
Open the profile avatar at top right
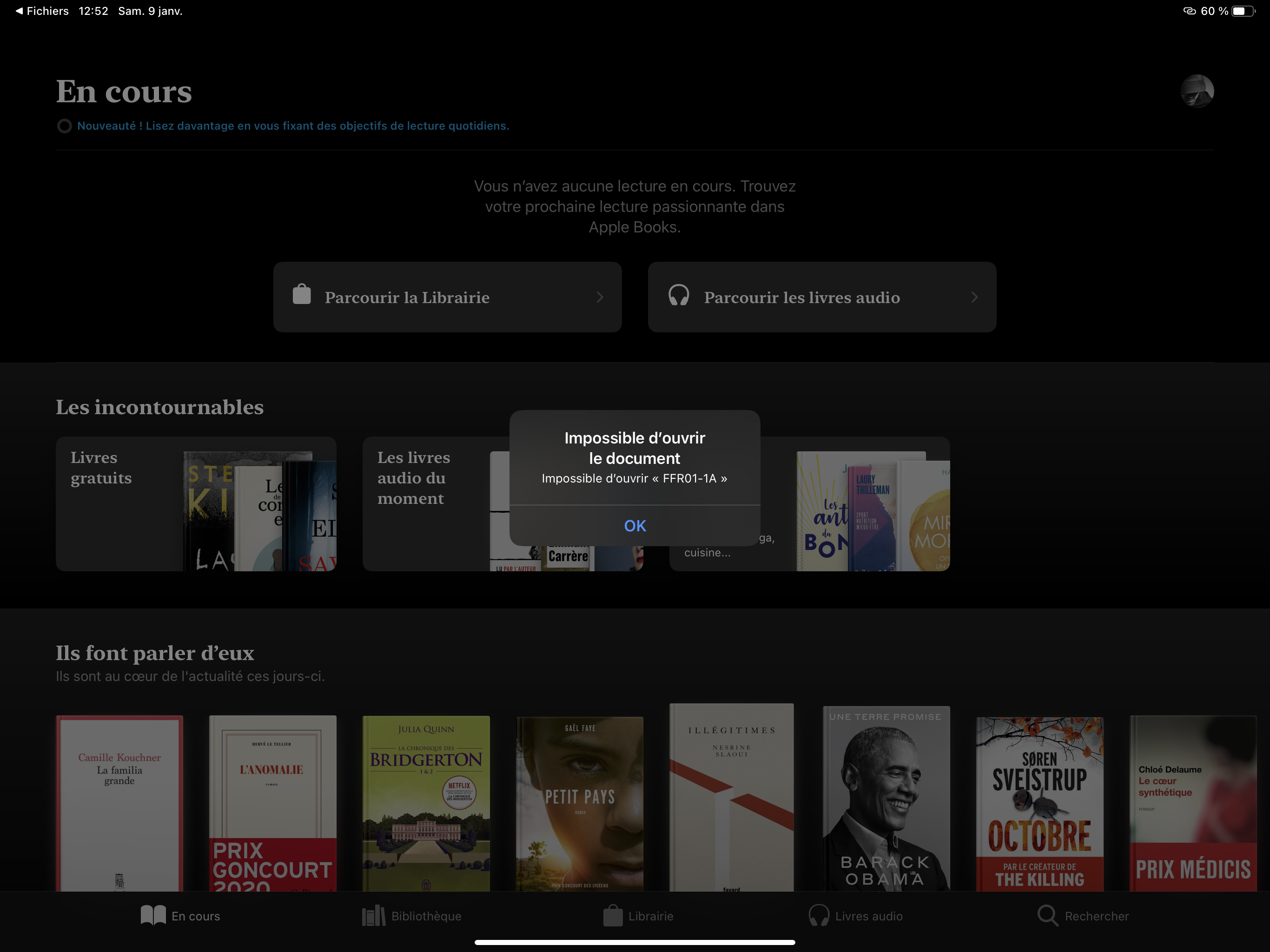point(1197,91)
